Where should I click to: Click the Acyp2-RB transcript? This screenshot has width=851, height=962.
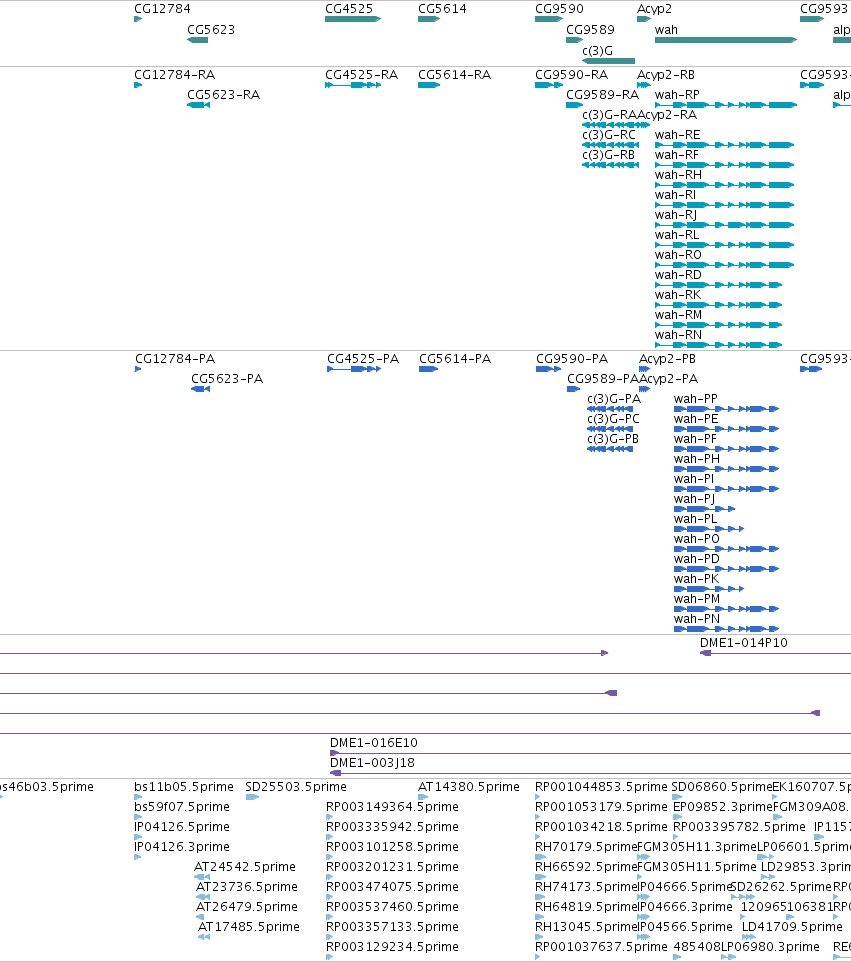click(644, 85)
